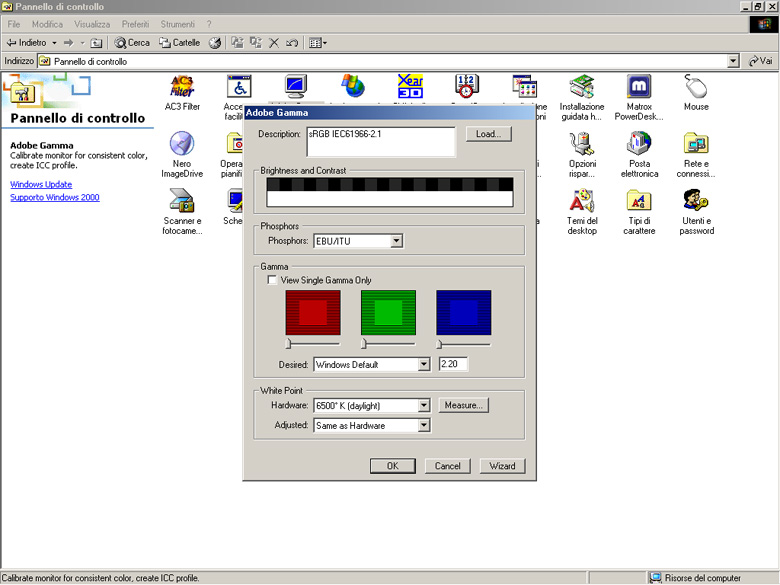
Task: Click the red gamma slider
Action: click(313, 344)
